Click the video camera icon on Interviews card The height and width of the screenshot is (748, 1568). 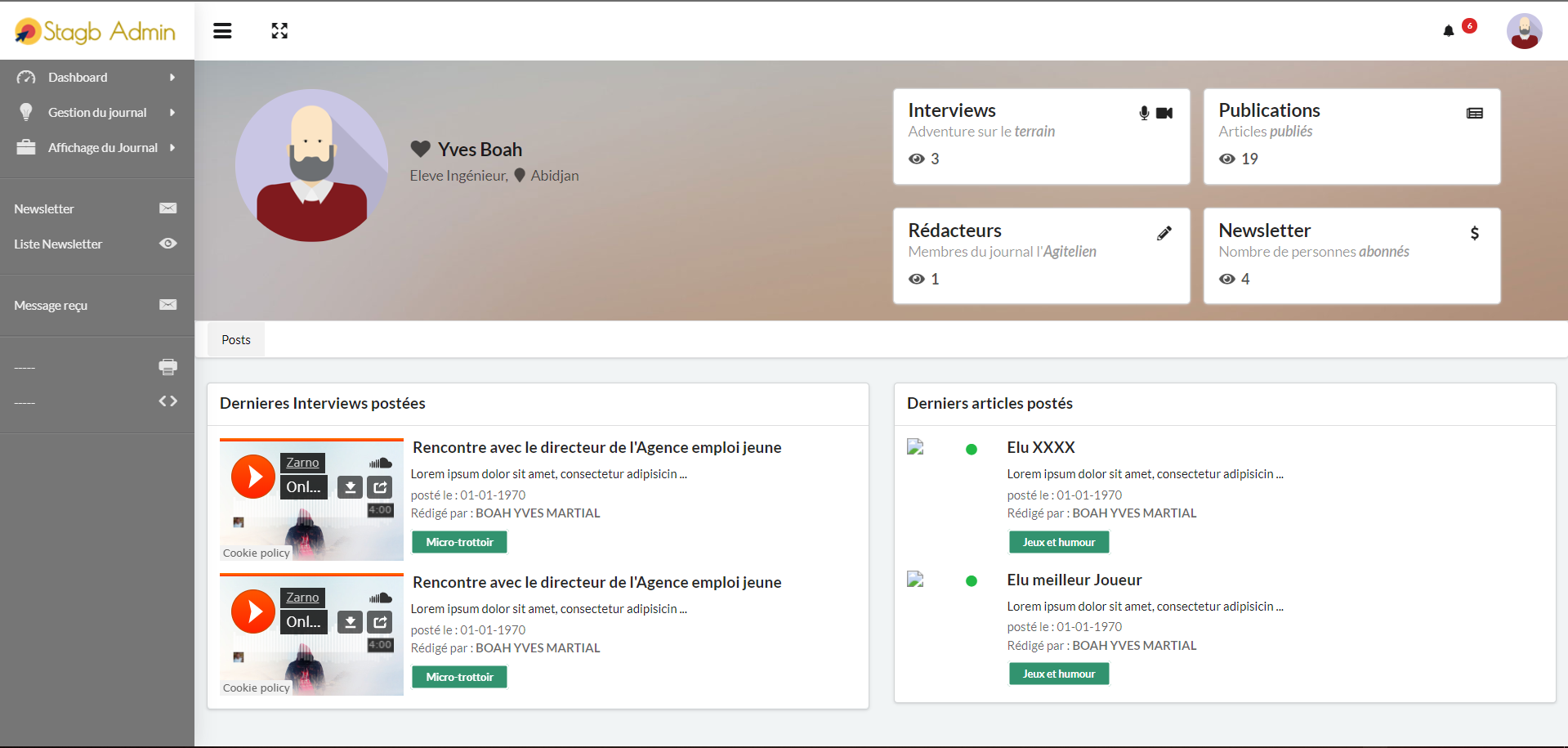pyautogui.click(x=1164, y=113)
